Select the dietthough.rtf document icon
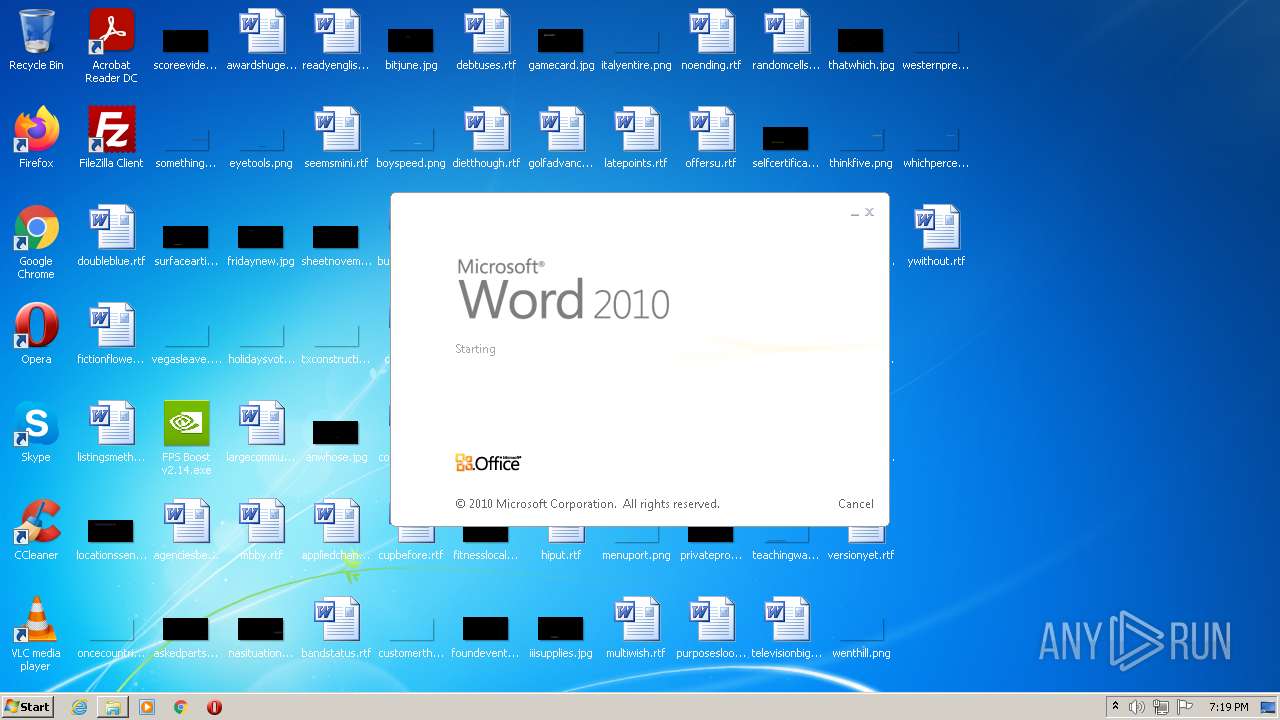The width and height of the screenshot is (1280, 720). pos(486,138)
